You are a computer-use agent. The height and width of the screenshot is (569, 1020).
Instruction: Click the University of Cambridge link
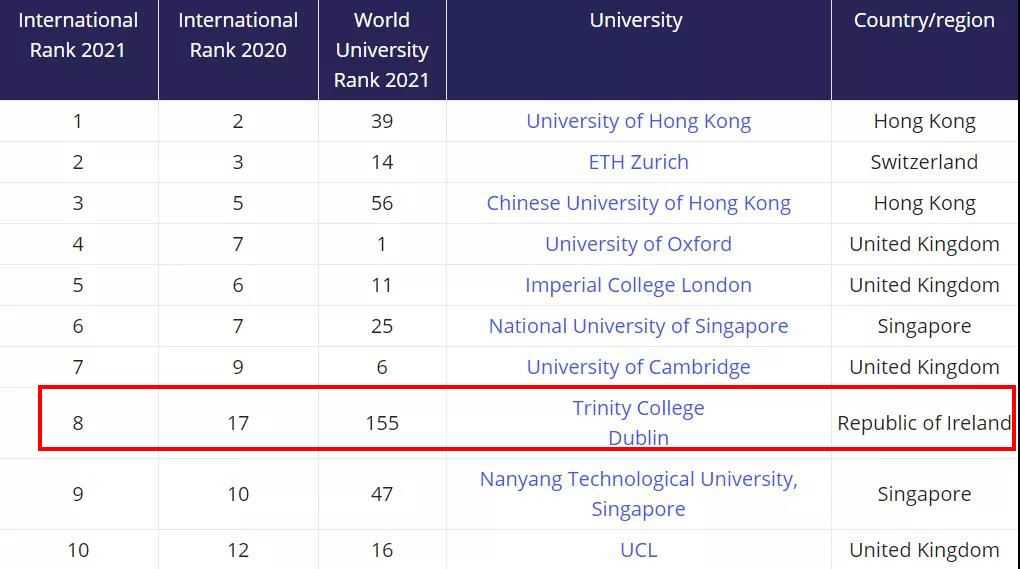[638, 367]
